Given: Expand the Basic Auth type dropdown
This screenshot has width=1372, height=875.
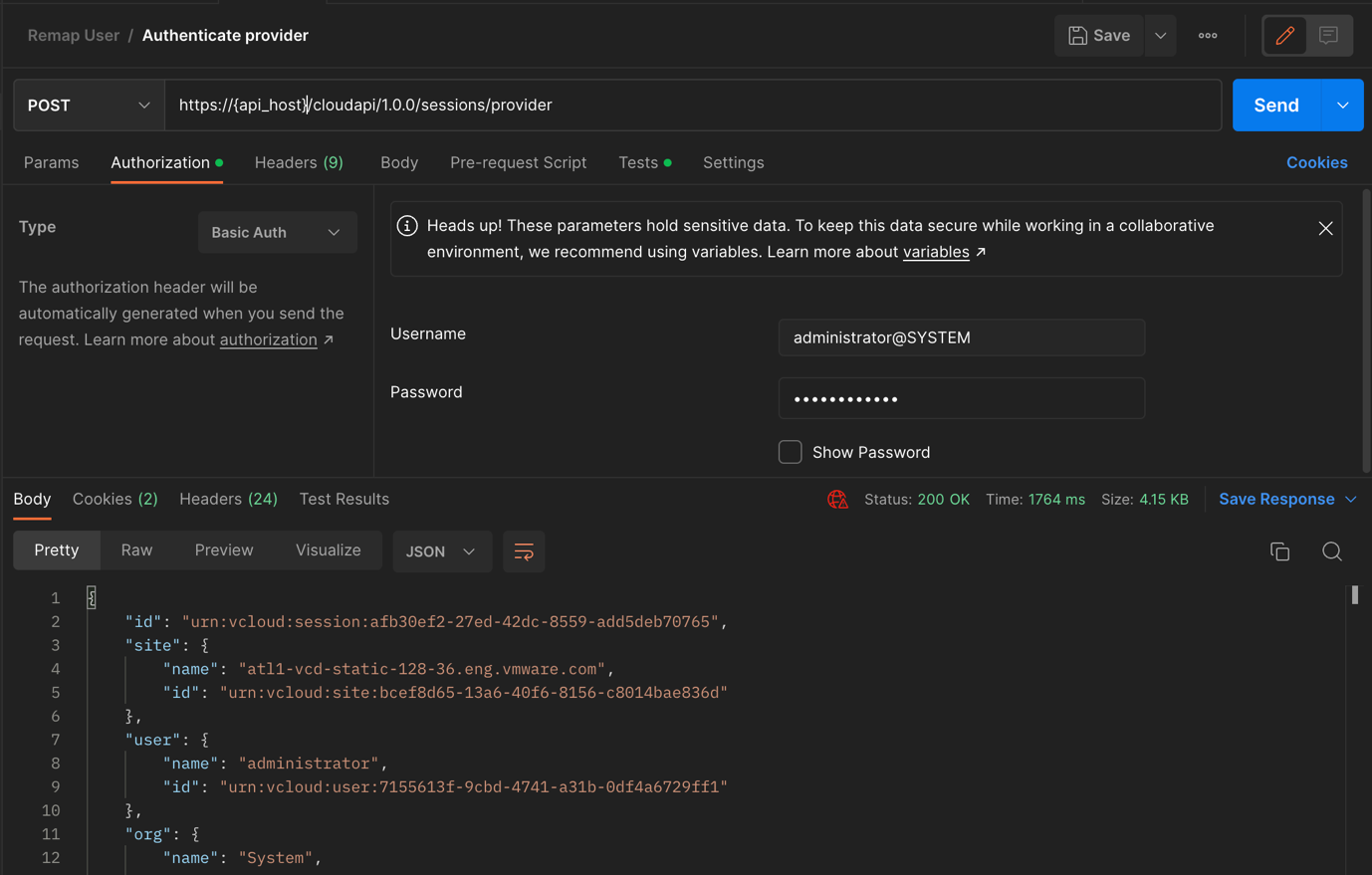Looking at the screenshot, I should (277, 233).
